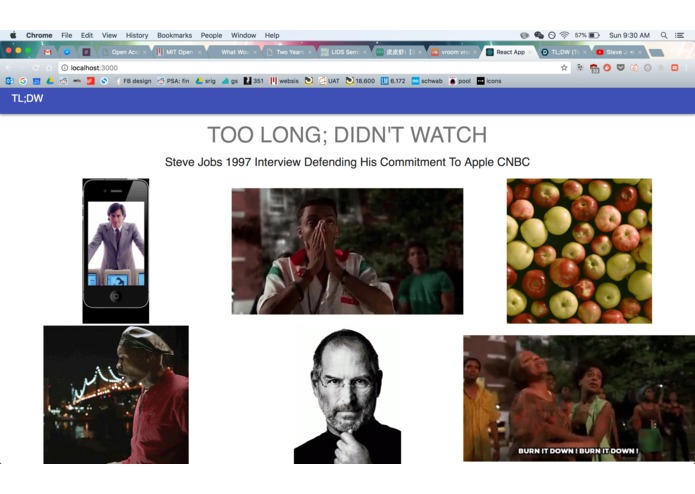This screenshot has width=695, height=494.
Task: Switch to the Open Acc tab
Action: click(x=125, y=52)
